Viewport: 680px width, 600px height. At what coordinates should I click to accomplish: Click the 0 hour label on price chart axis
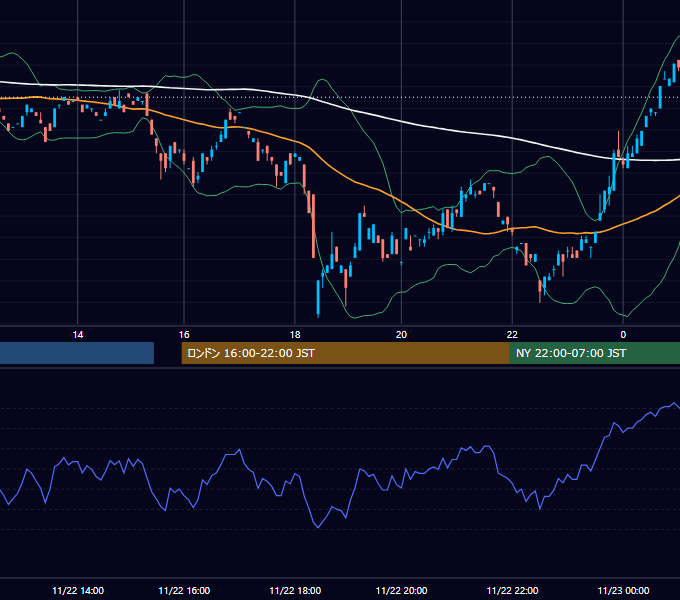click(623, 335)
